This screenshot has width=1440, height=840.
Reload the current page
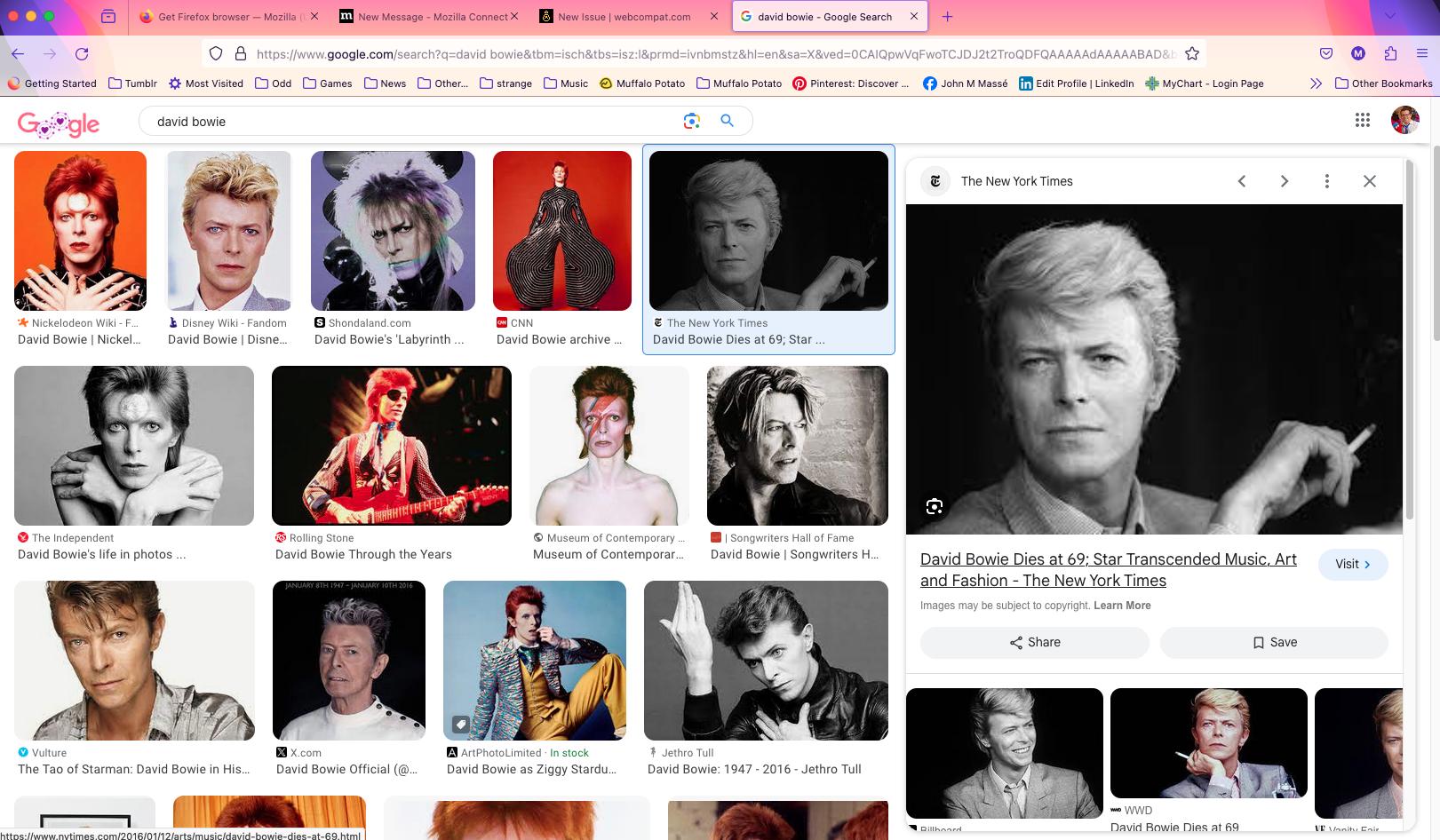click(82, 54)
